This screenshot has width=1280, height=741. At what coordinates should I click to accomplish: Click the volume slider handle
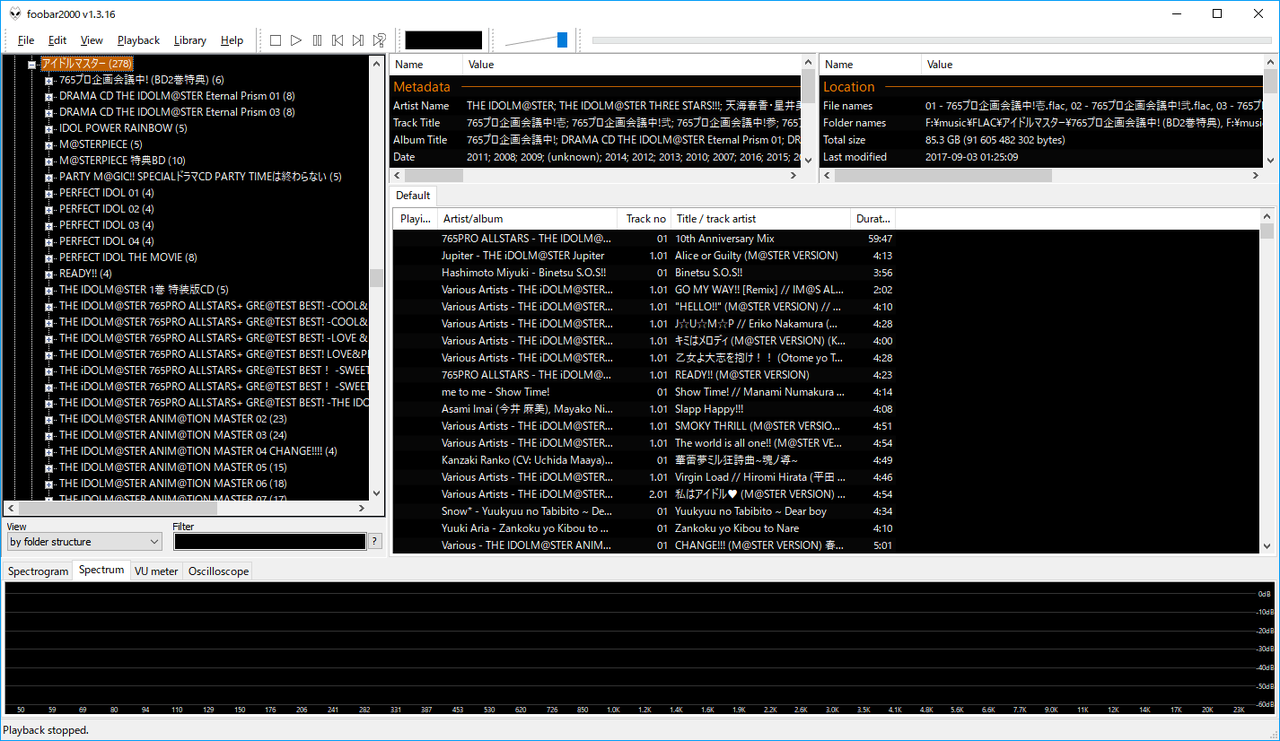click(x=562, y=40)
